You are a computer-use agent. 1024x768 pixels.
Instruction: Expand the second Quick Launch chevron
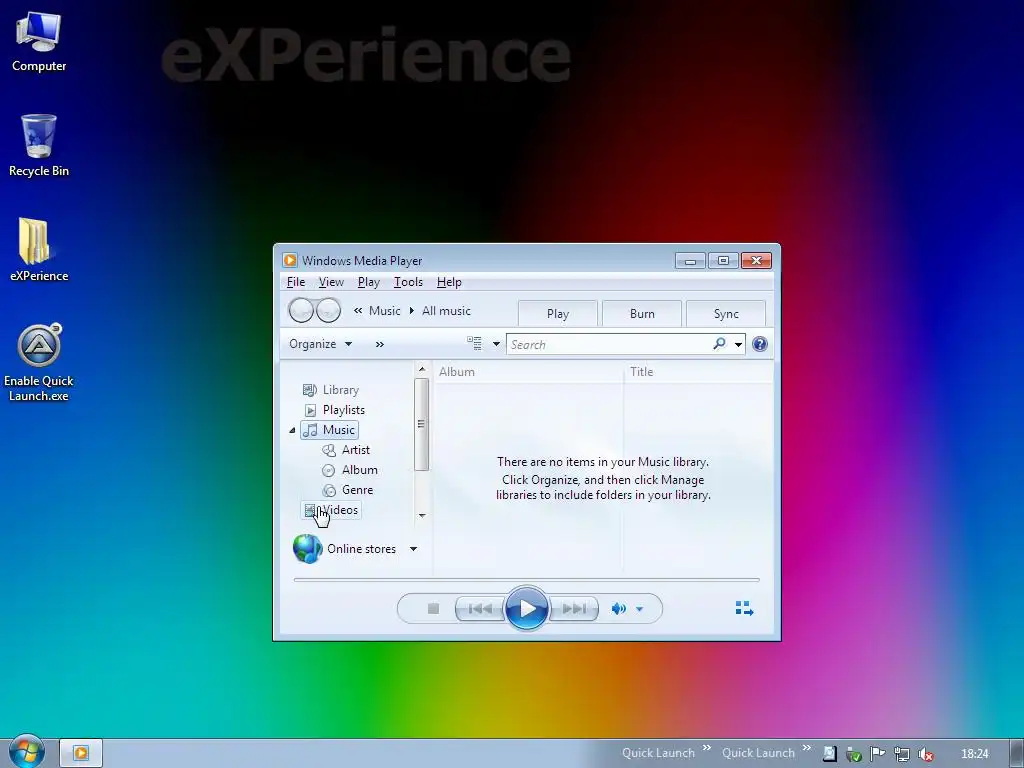pos(807,748)
